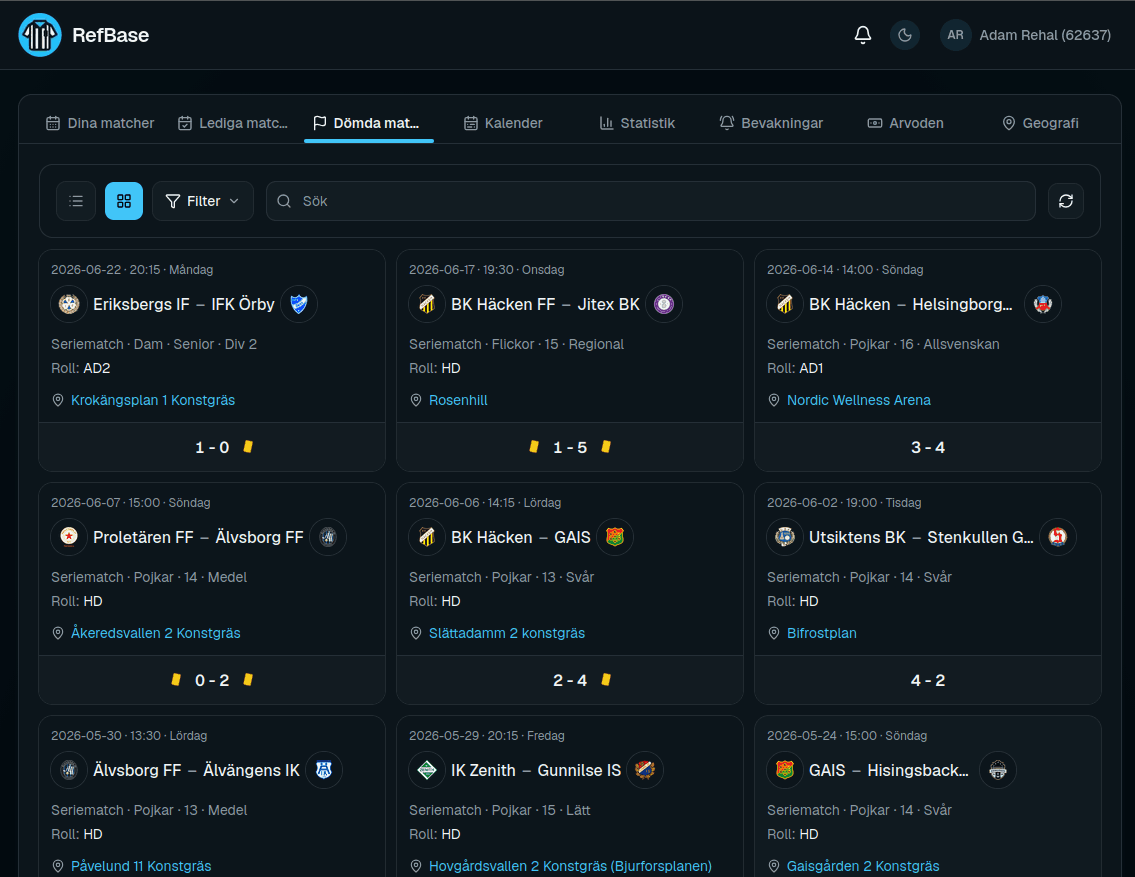This screenshot has height=877, width=1135.
Task: Open Nordic Wellness Arena venue link
Action: tap(858, 400)
